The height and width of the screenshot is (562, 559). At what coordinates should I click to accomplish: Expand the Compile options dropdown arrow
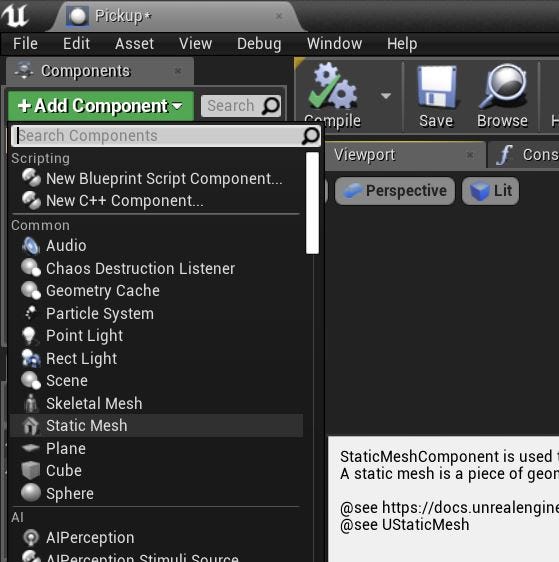tap(386, 96)
